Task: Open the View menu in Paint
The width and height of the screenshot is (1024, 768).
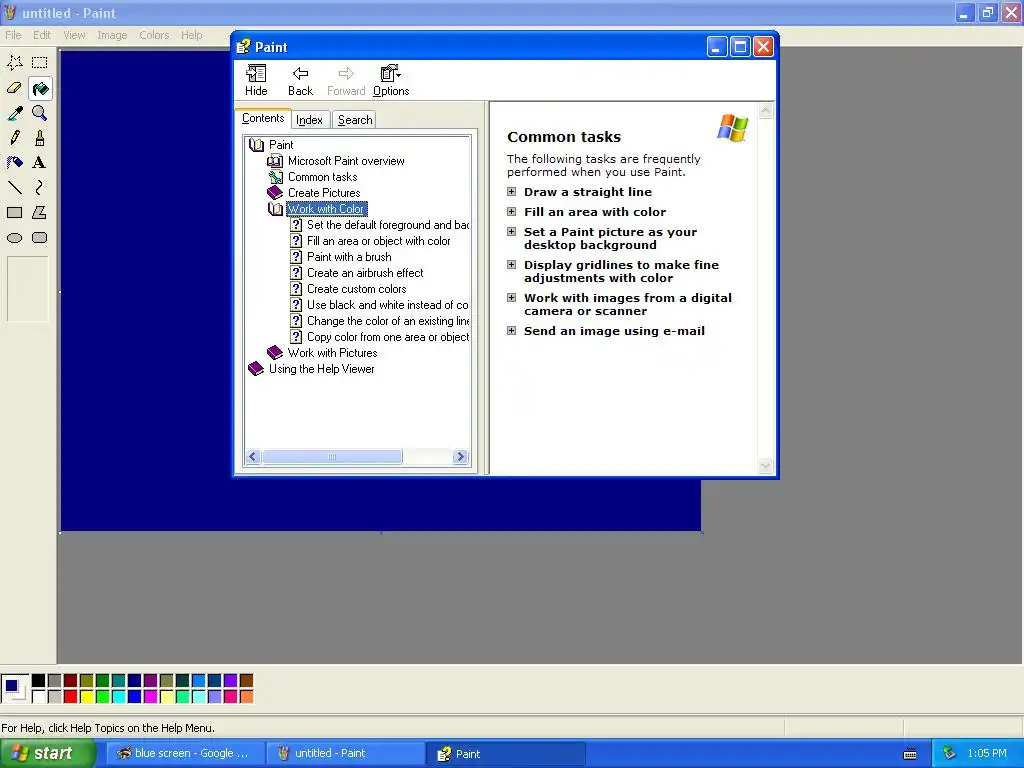Action: pyautogui.click(x=74, y=35)
